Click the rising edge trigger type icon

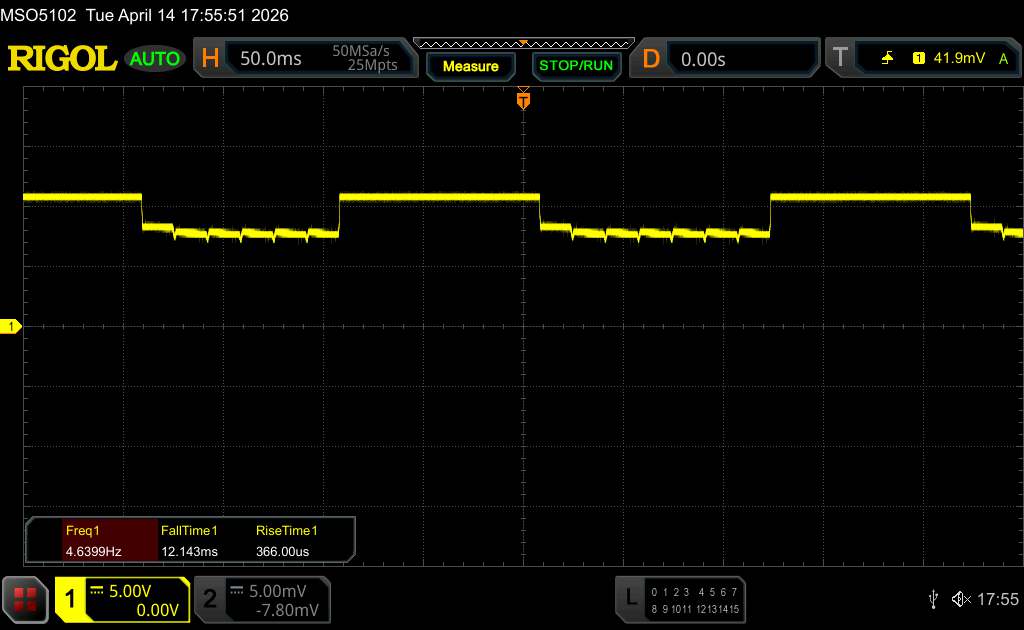[887, 59]
